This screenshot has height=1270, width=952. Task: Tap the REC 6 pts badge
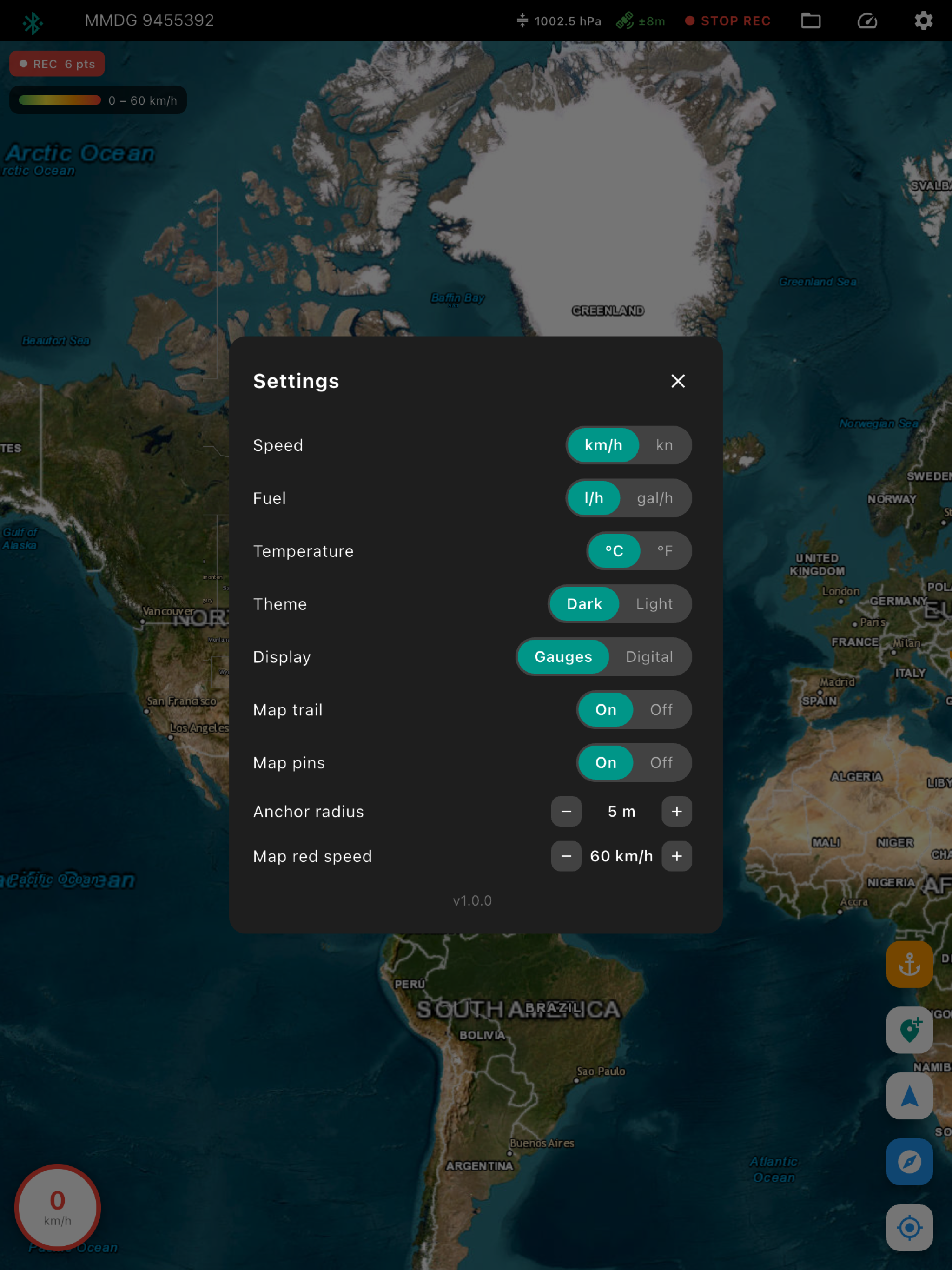point(57,64)
